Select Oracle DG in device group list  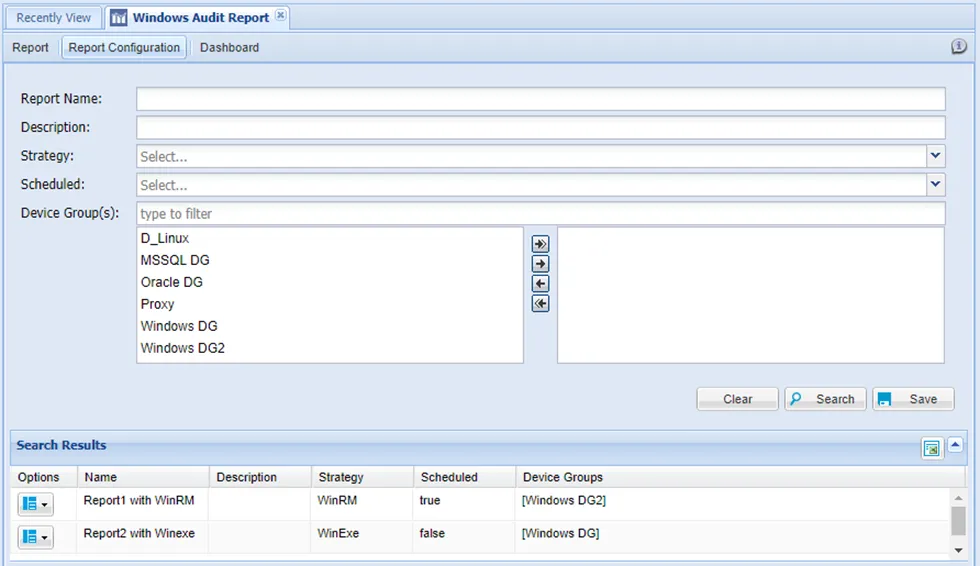pos(330,282)
